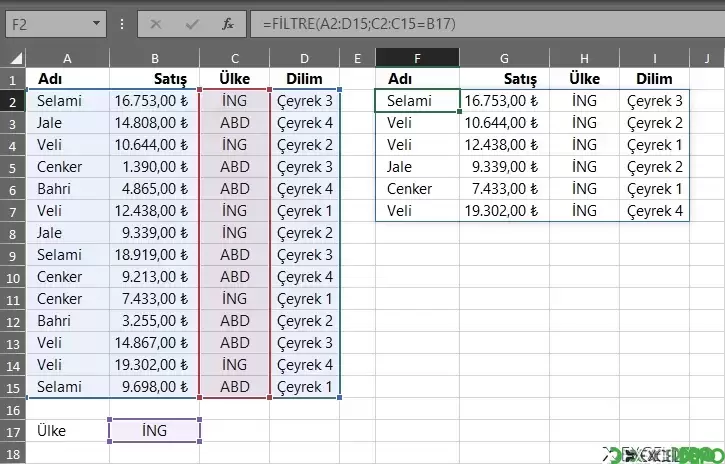Select cell C3 containing ABD
This screenshot has width=725, height=464.
coord(234,123)
